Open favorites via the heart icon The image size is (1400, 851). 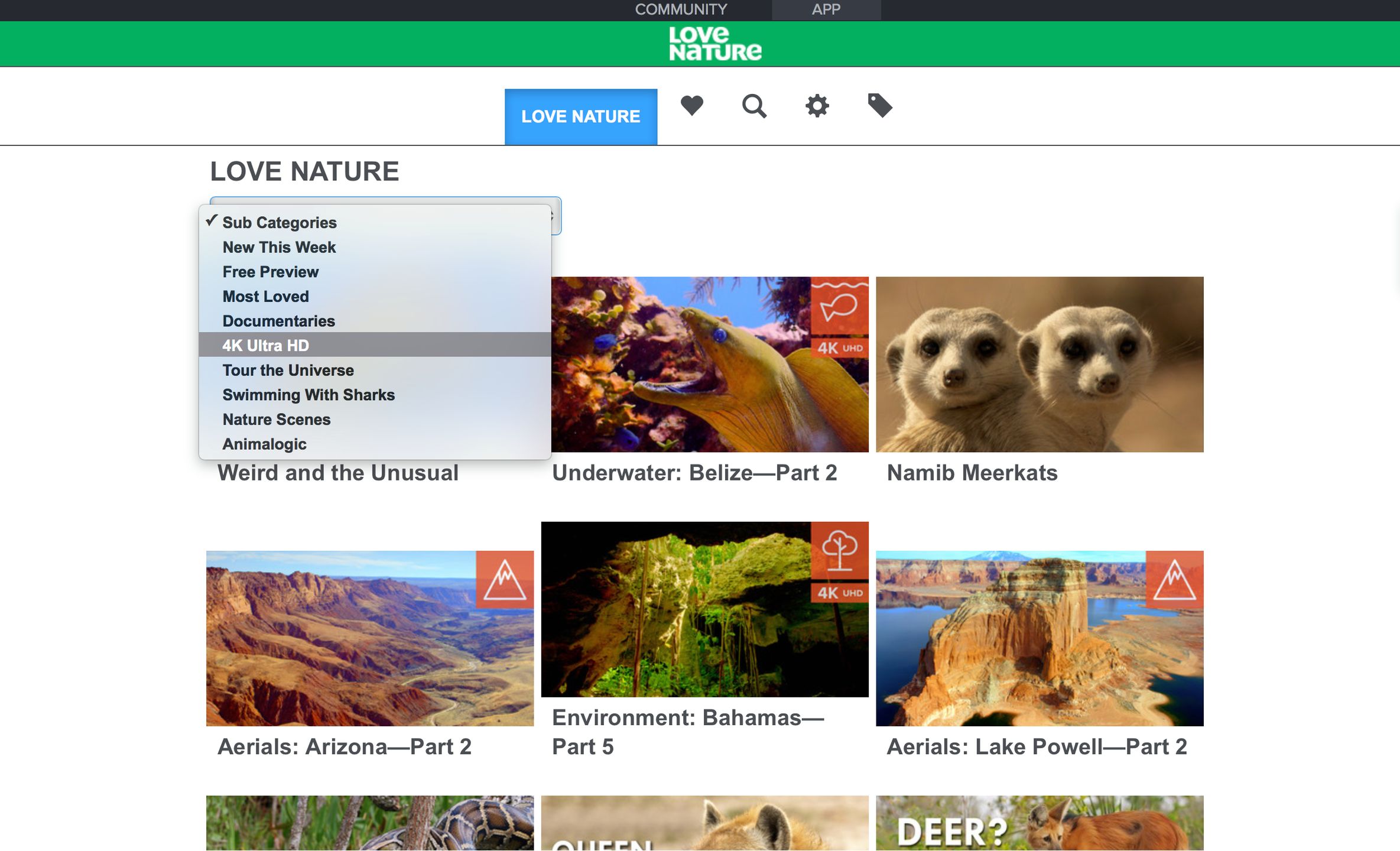coord(691,106)
